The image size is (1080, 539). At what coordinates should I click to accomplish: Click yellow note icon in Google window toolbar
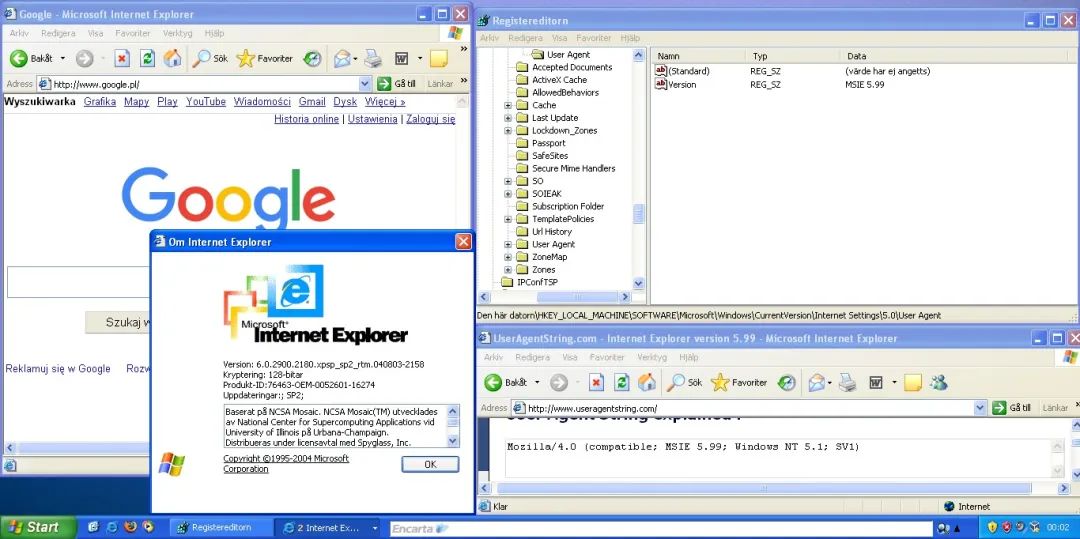pos(439,59)
